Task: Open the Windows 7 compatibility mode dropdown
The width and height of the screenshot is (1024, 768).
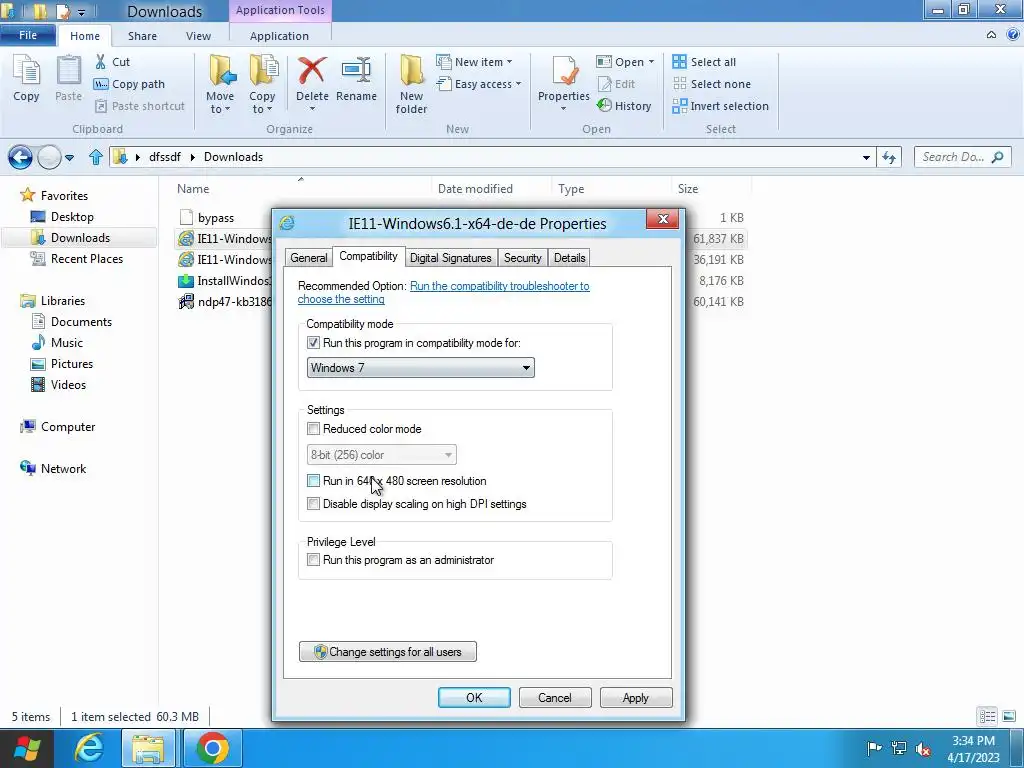Action: (x=421, y=368)
